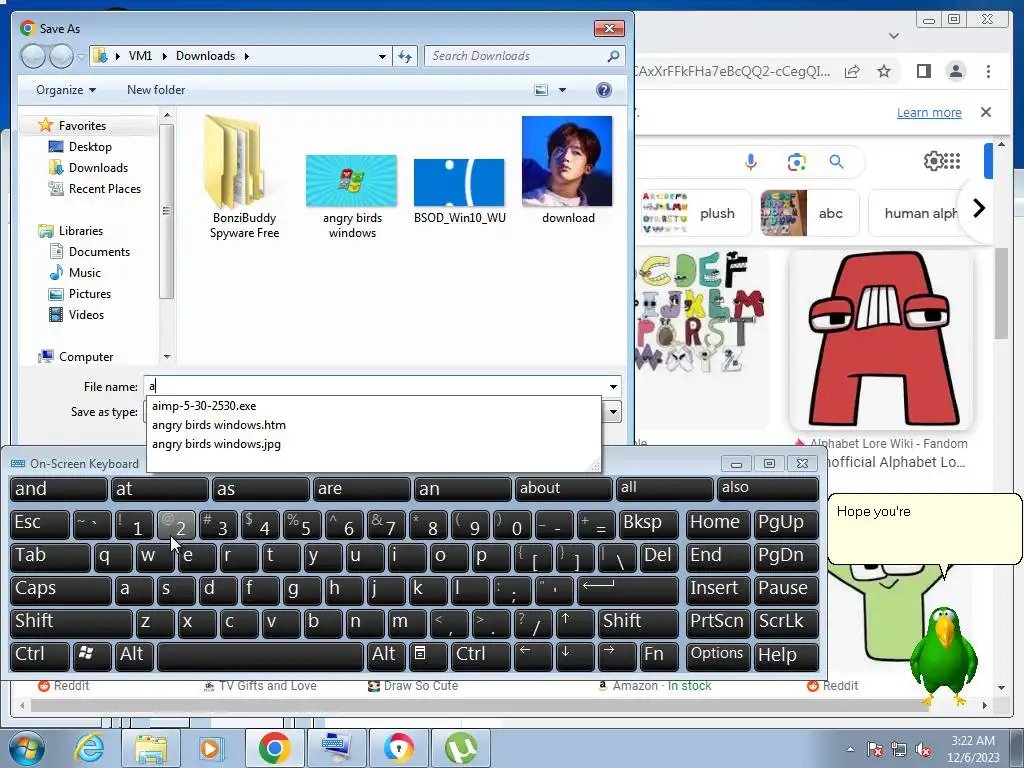The image size is (1024, 768).
Task: Click the share page icon in Chrome address bar
Action: pos(852,71)
